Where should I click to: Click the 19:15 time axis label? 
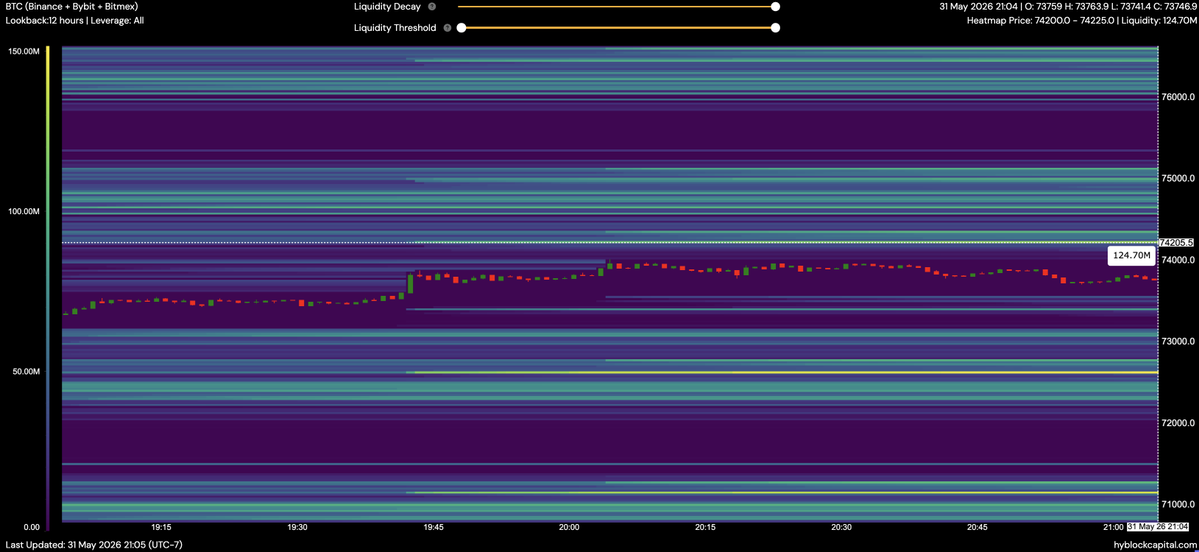tap(161, 528)
